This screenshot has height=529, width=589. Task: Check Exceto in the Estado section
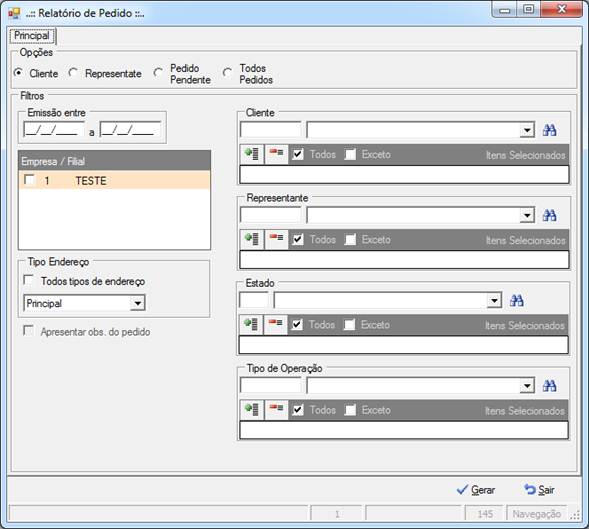tap(349, 325)
